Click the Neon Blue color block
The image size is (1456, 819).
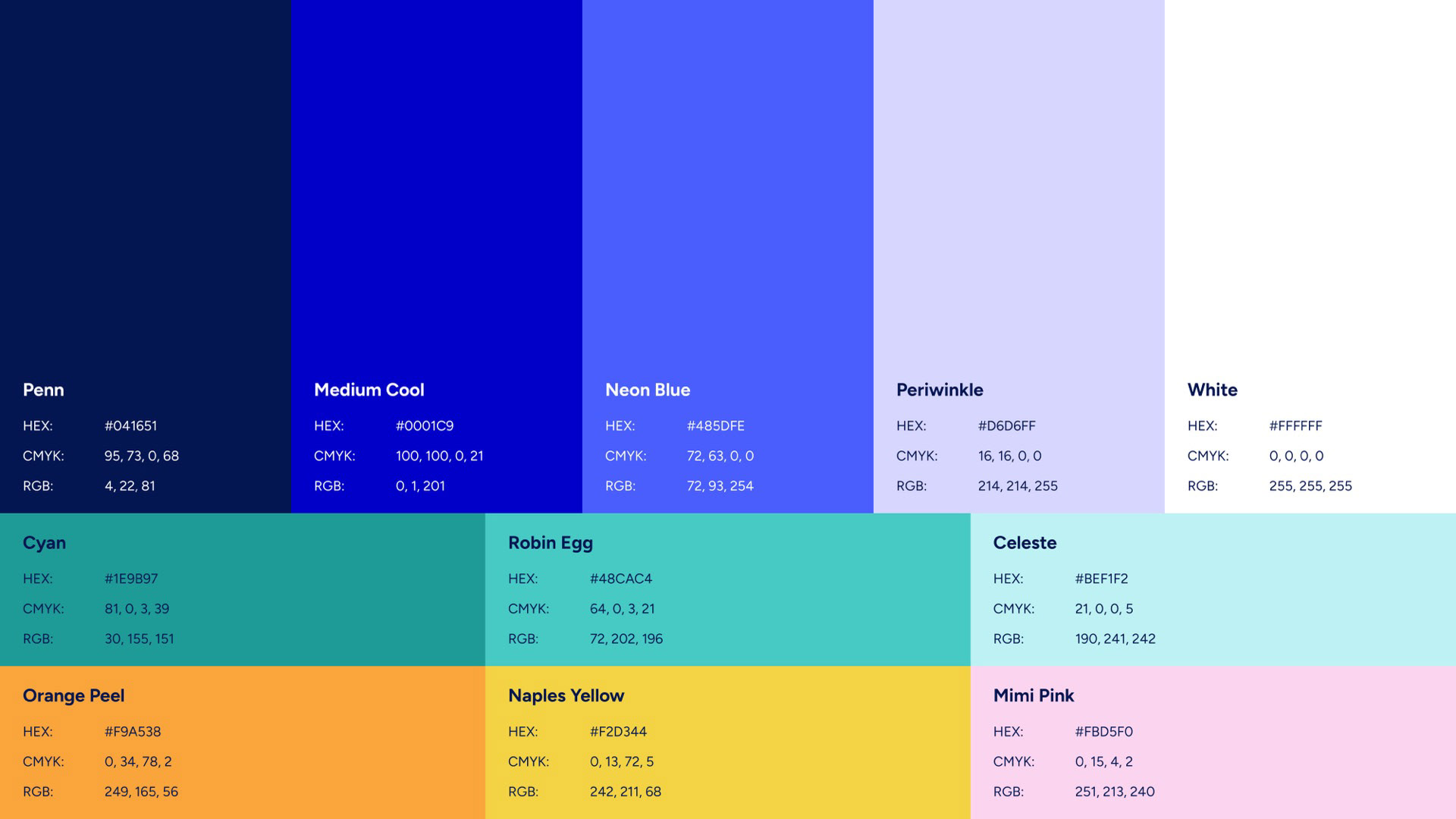pos(727,190)
